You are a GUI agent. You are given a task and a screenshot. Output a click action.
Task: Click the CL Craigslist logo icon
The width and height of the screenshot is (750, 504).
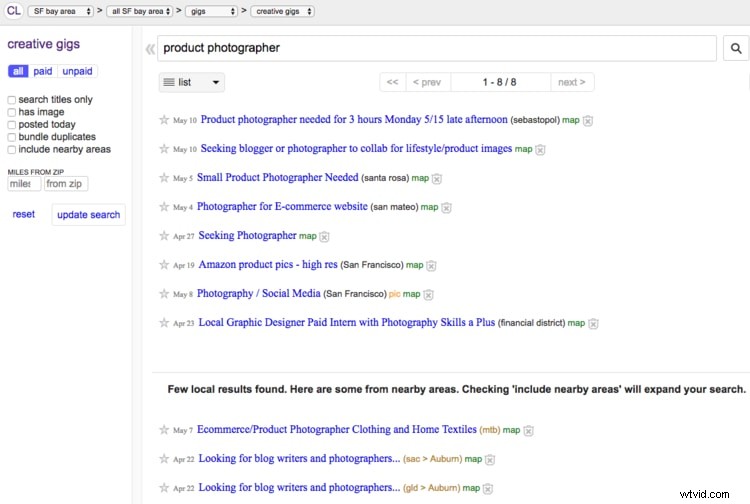(13, 11)
